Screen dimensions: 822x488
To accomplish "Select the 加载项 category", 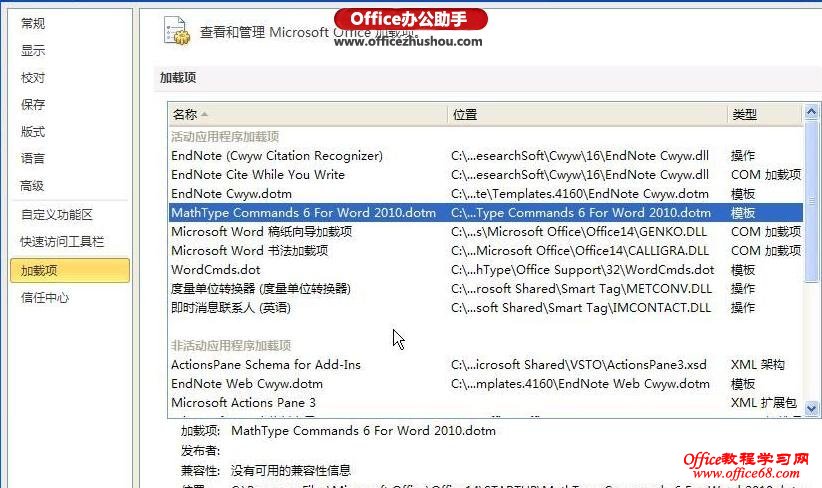I will [70, 270].
